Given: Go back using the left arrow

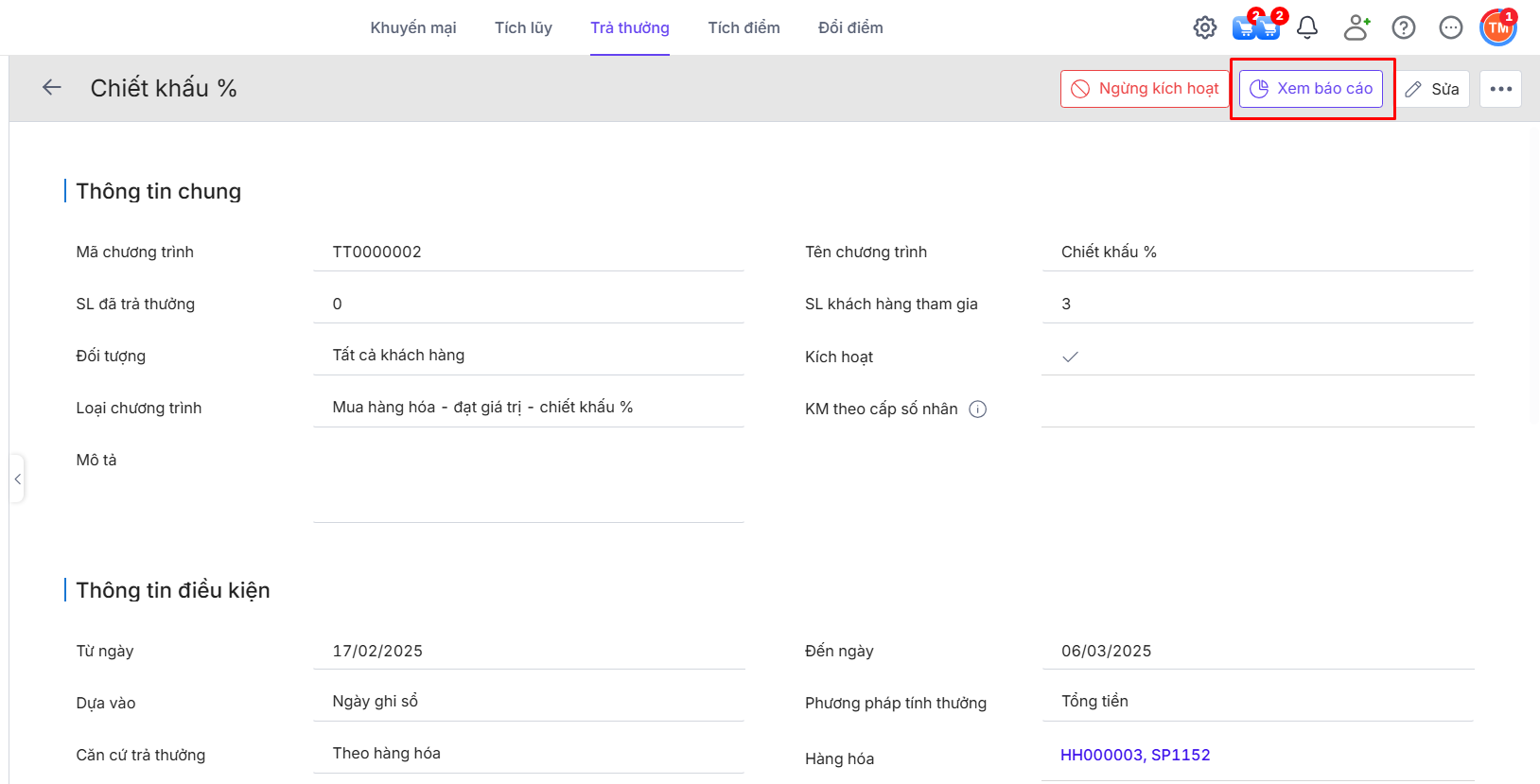Looking at the screenshot, I should point(52,88).
